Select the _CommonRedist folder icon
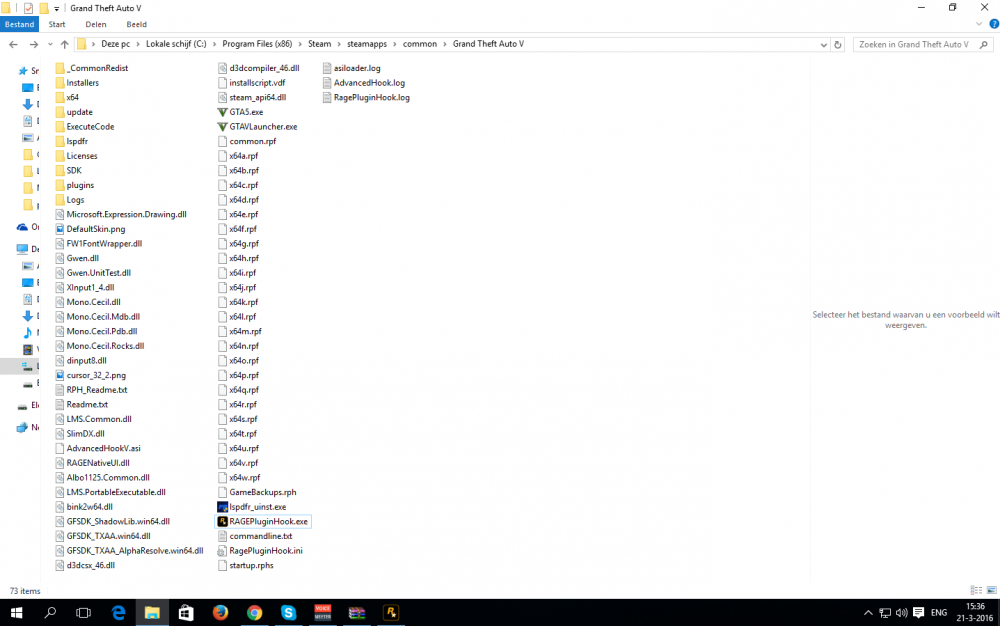Viewport: 1000px width, 626px height. click(x=60, y=68)
